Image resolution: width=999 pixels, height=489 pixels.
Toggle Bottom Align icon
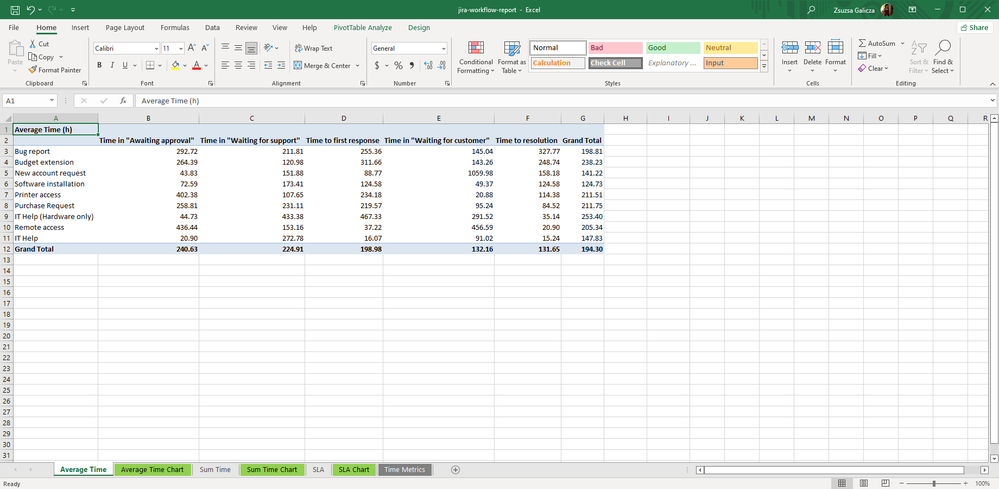click(x=251, y=48)
